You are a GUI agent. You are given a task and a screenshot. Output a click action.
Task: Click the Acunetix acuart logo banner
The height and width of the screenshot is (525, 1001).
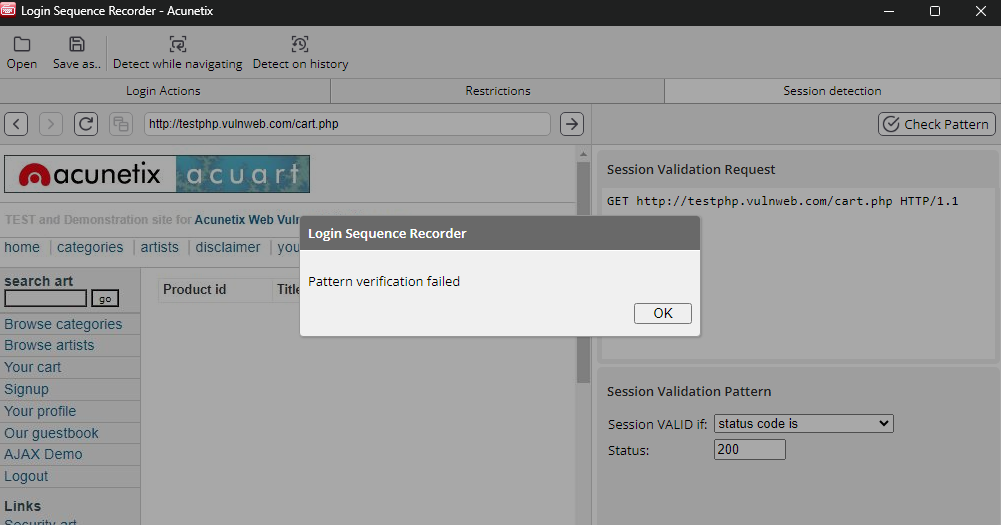(x=157, y=174)
